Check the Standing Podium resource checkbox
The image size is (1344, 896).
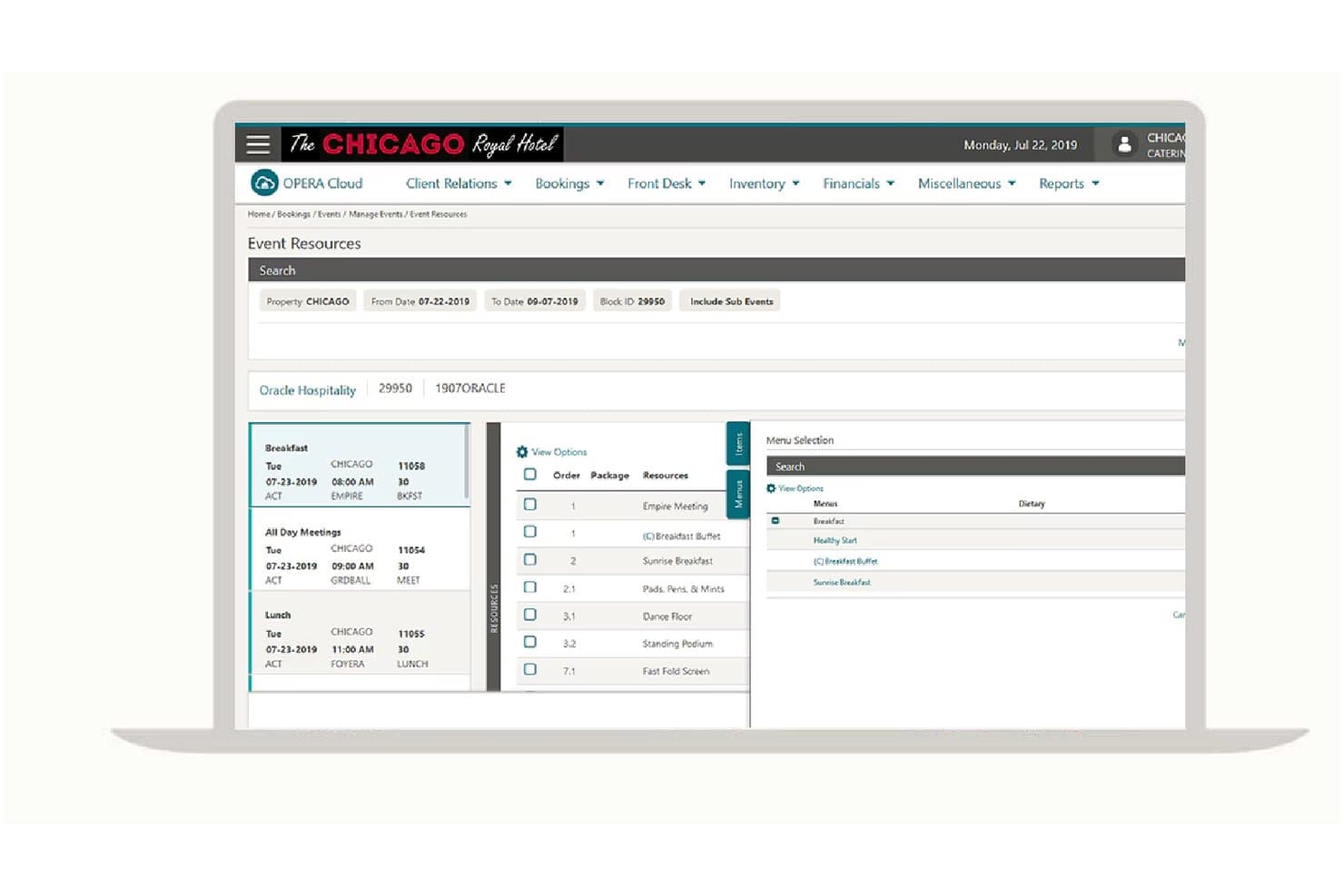click(530, 642)
